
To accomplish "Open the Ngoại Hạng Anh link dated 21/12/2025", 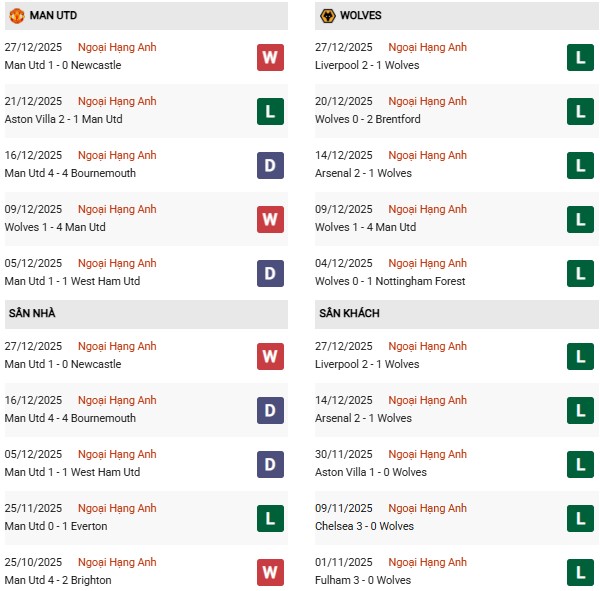I will 117,102.
